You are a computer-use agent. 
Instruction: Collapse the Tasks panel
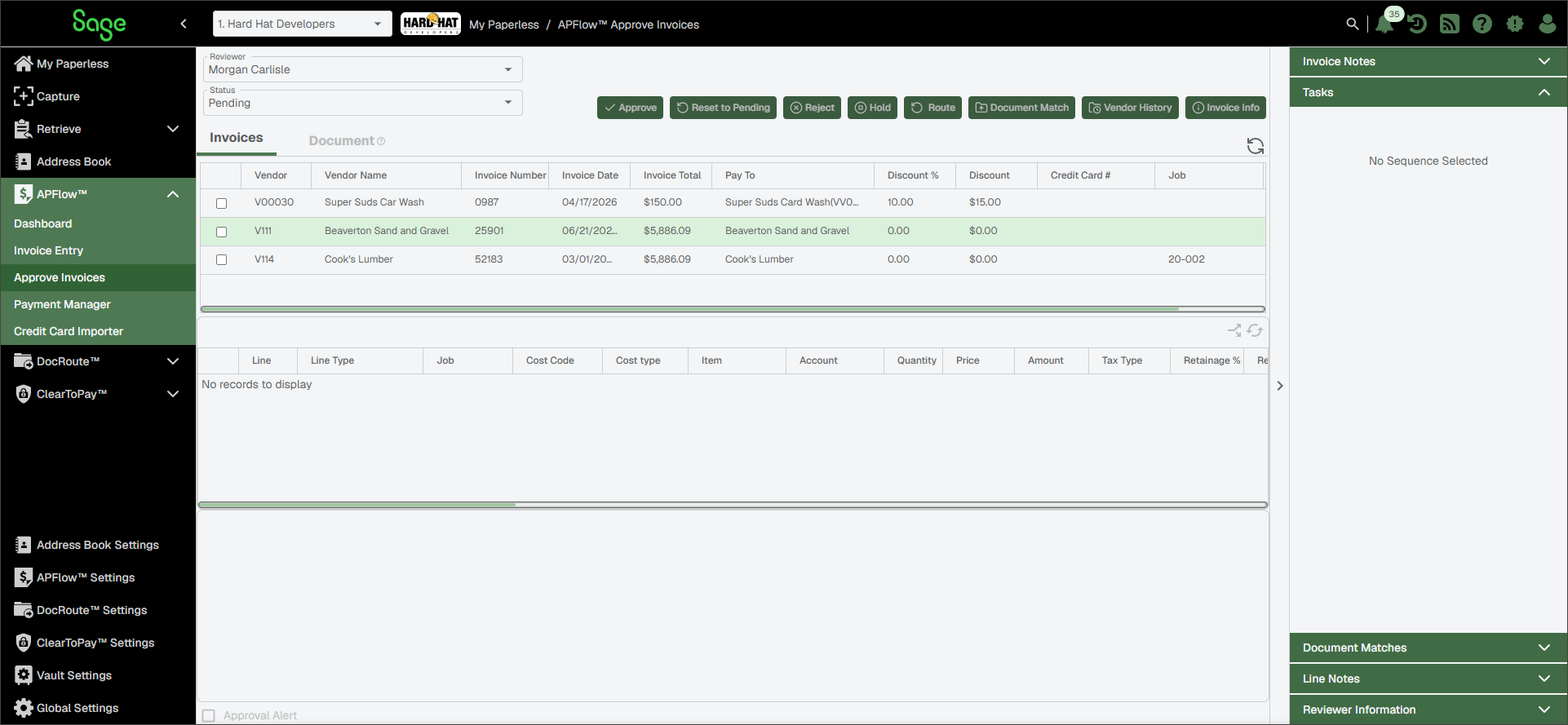coord(1428,92)
